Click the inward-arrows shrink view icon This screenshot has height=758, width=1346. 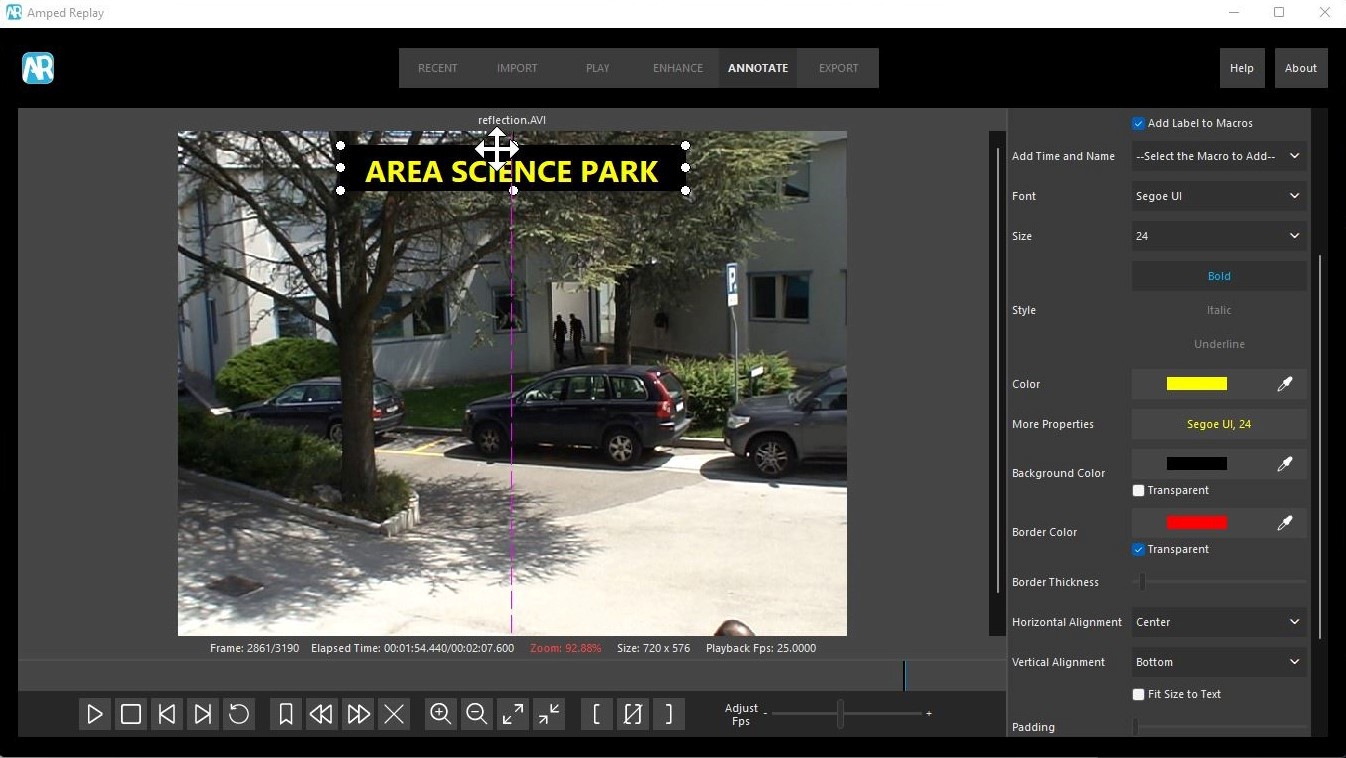[x=549, y=714]
